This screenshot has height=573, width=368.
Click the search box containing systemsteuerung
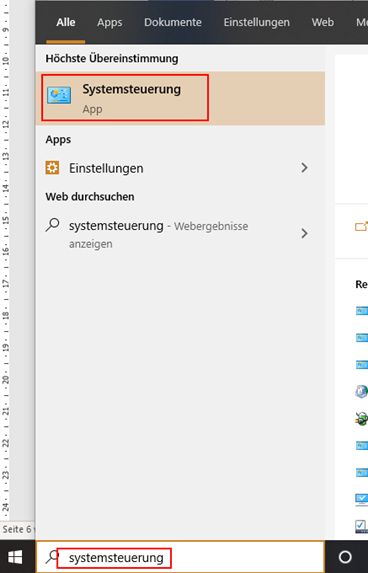(x=180, y=557)
